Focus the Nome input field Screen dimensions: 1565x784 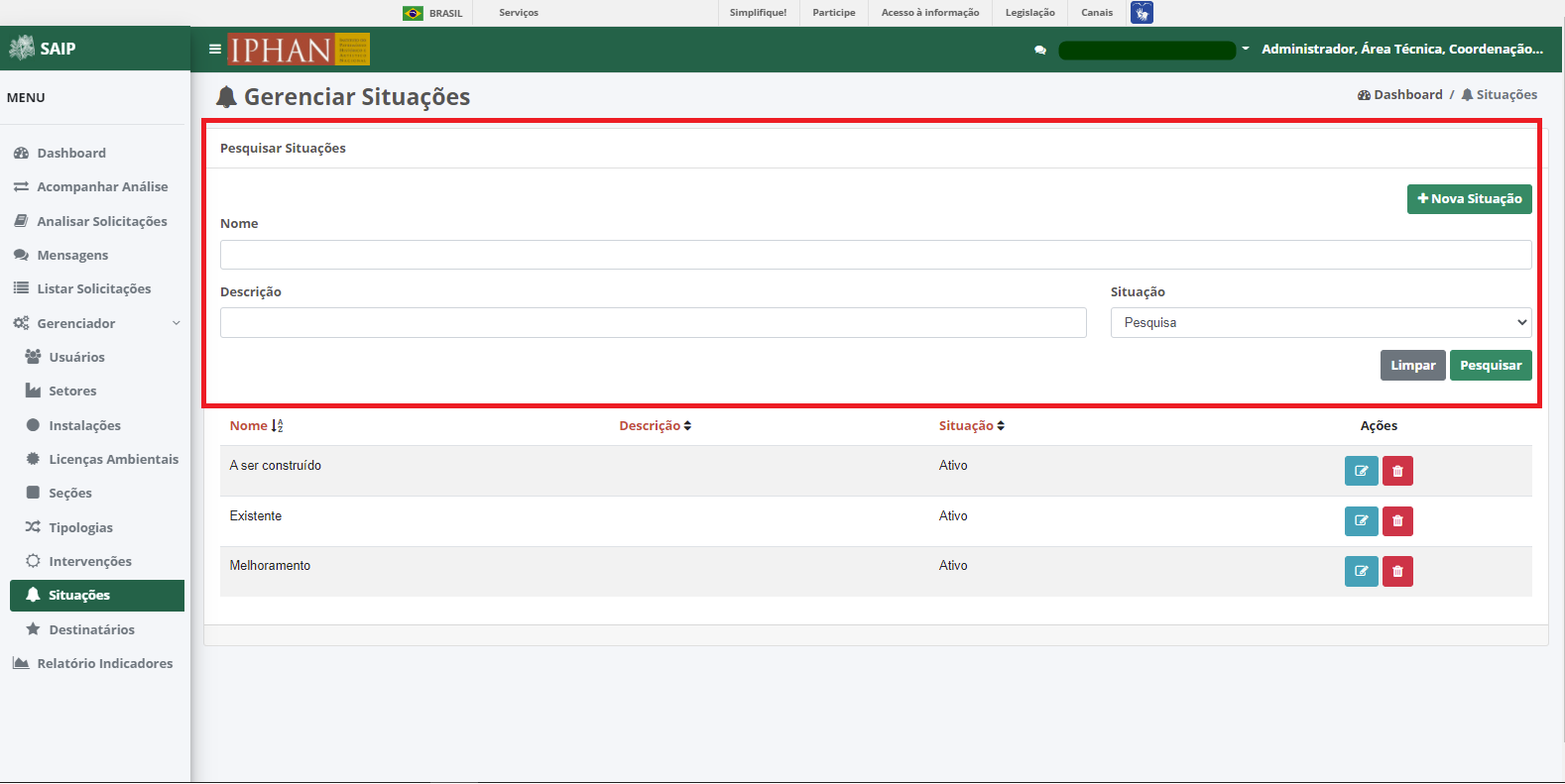click(x=876, y=255)
